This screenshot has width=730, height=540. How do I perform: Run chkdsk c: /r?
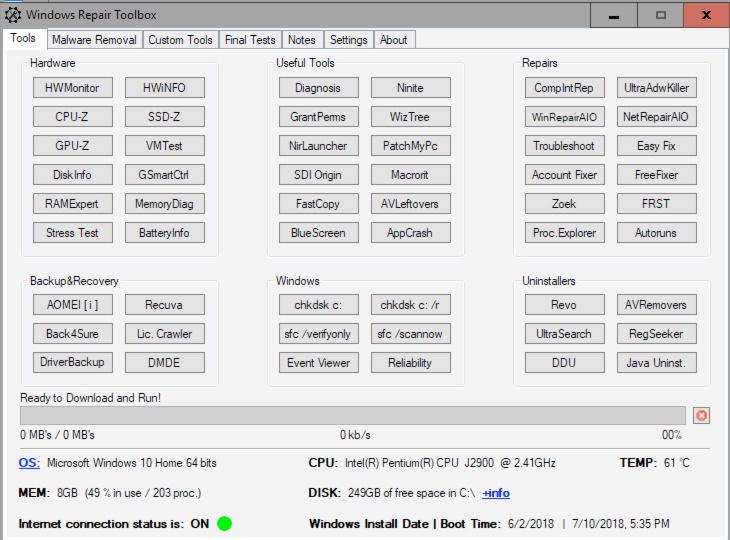pyautogui.click(x=411, y=304)
